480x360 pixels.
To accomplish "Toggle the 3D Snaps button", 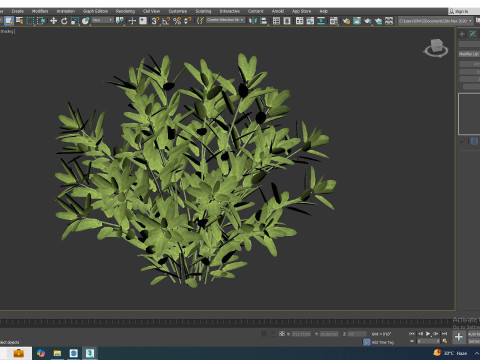I will coord(155,21).
